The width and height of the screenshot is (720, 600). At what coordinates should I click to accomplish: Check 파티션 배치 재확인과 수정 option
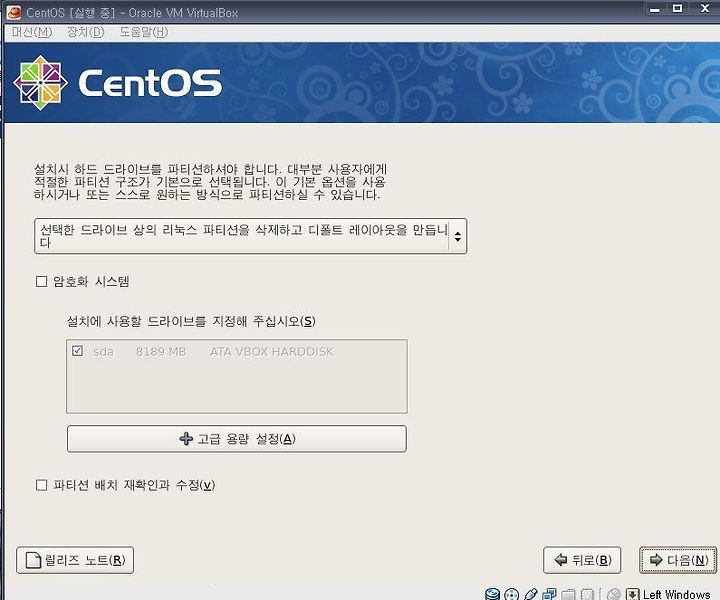[x=41, y=485]
